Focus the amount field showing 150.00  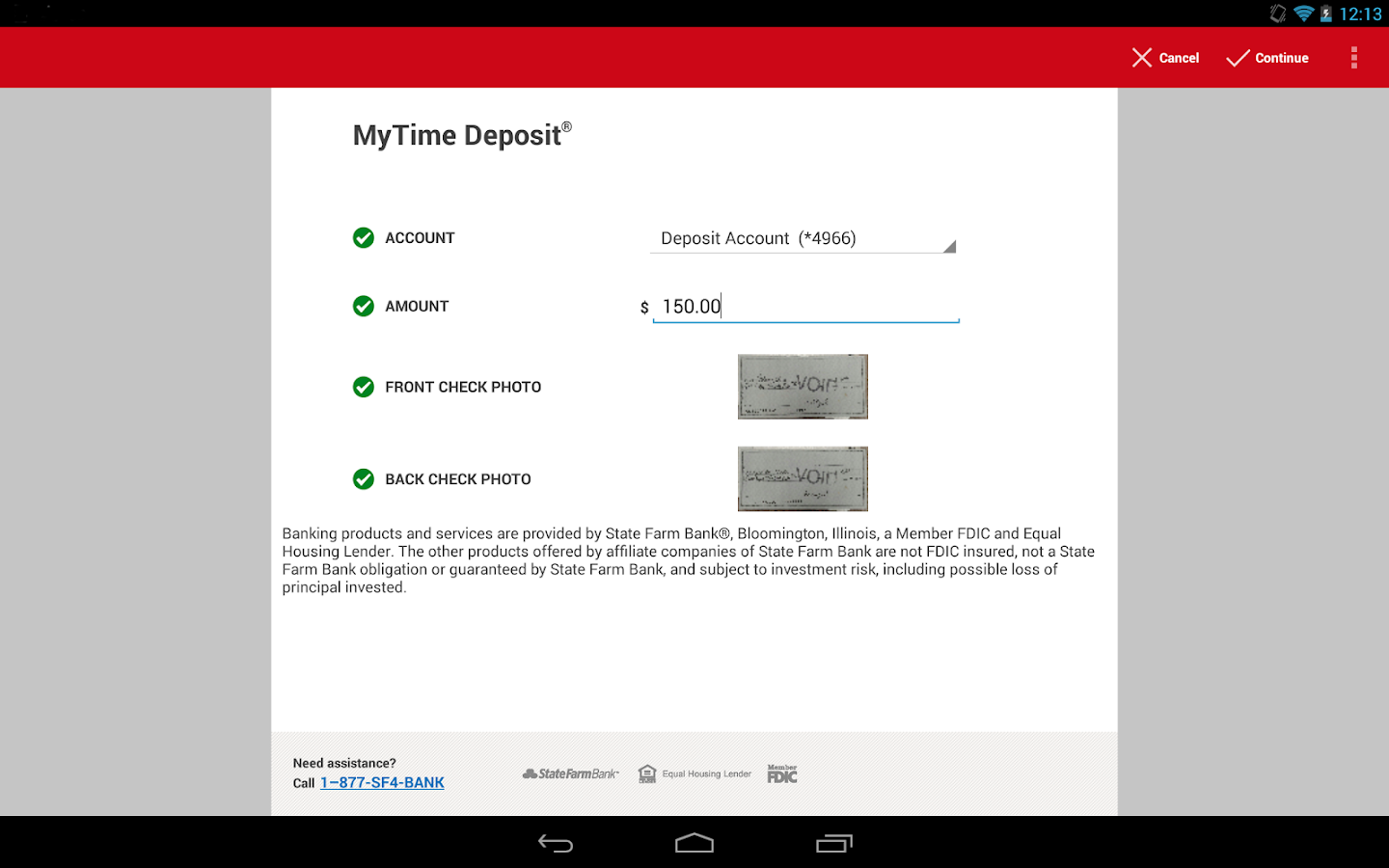coord(806,307)
